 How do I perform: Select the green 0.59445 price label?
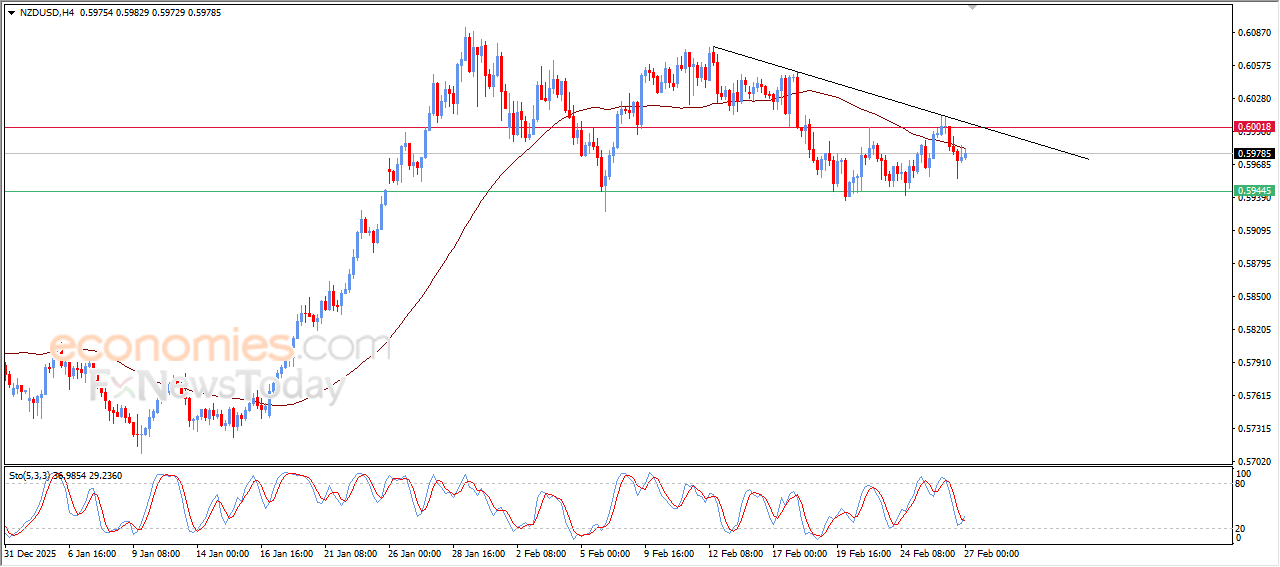click(x=1254, y=190)
